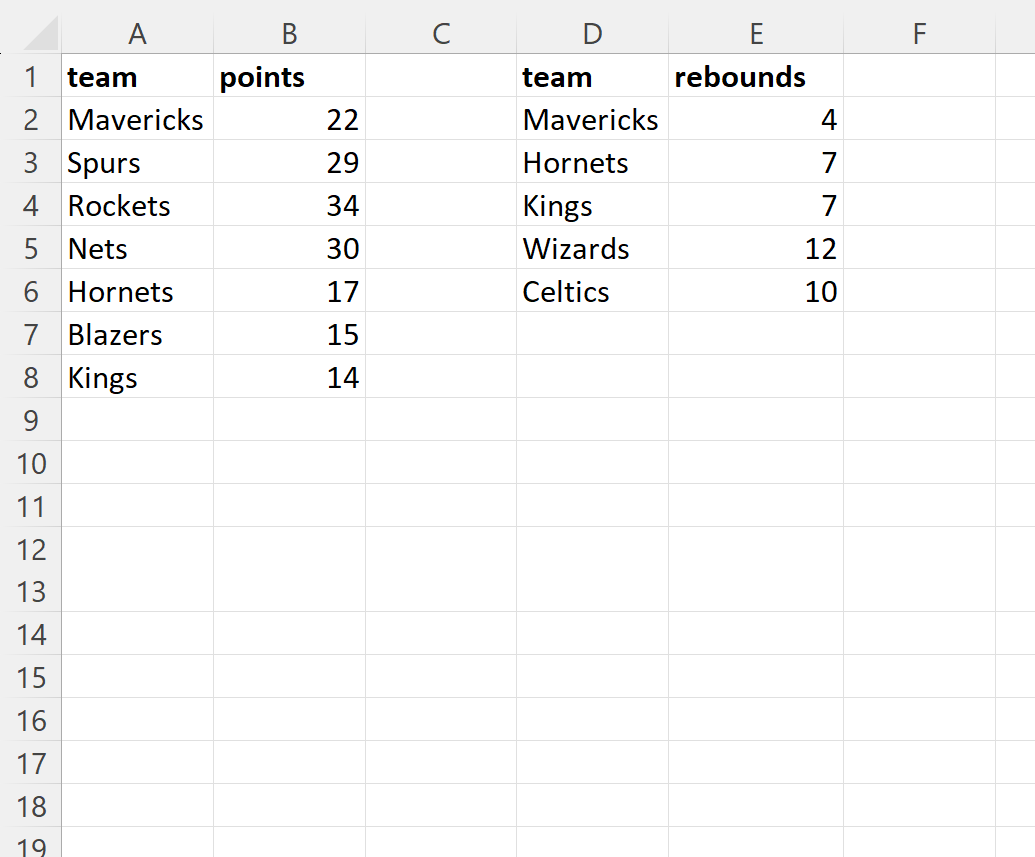Select the Nets cell
Viewport: 1035px width, 857px height.
click(137, 249)
